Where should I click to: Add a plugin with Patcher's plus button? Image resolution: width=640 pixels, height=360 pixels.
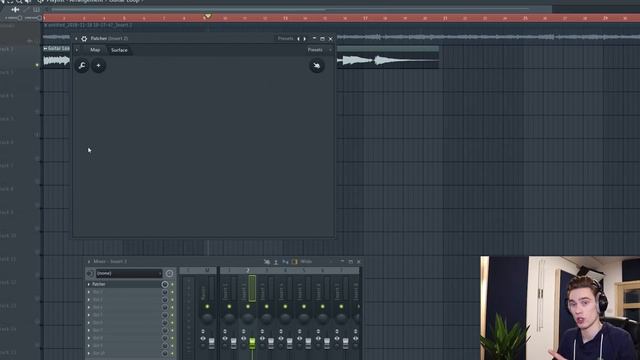click(98, 66)
